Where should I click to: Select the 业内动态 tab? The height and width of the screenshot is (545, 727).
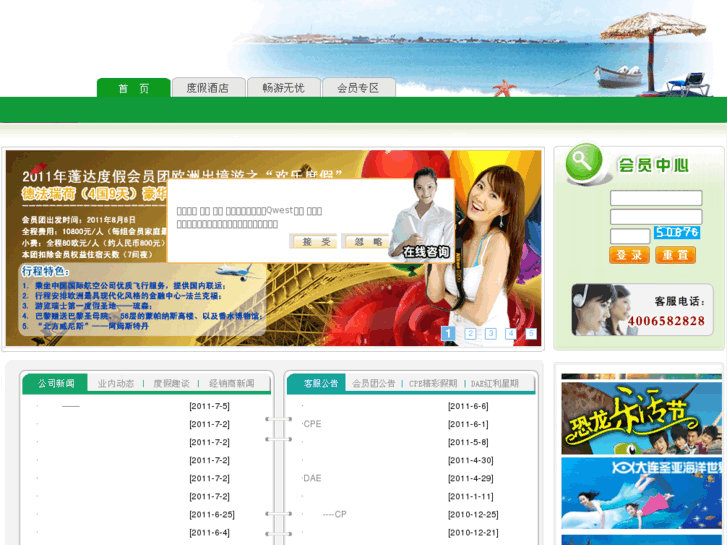click(115, 384)
